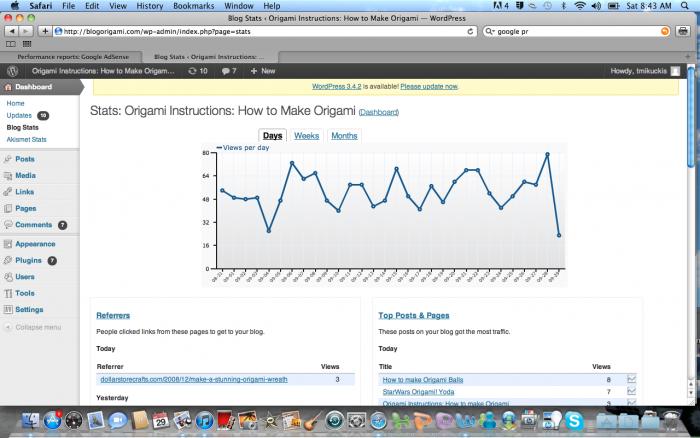The width and height of the screenshot is (700, 438).
Task: Switch to Performance reports: Google AdSense tab
Action: 73,57
